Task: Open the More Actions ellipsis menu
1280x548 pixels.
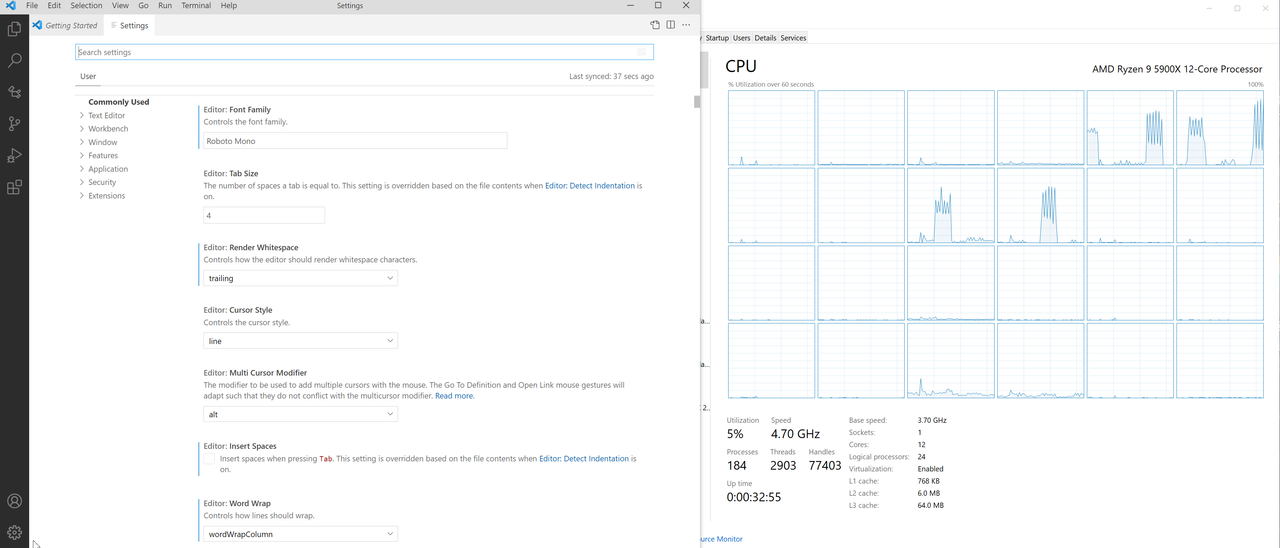Action: [687, 25]
